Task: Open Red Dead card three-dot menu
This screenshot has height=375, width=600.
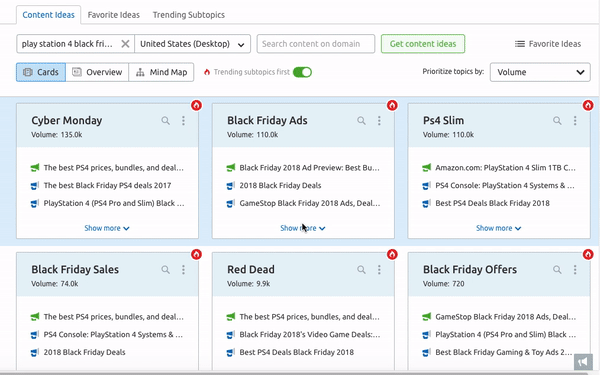Action: (x=379, y=270)
